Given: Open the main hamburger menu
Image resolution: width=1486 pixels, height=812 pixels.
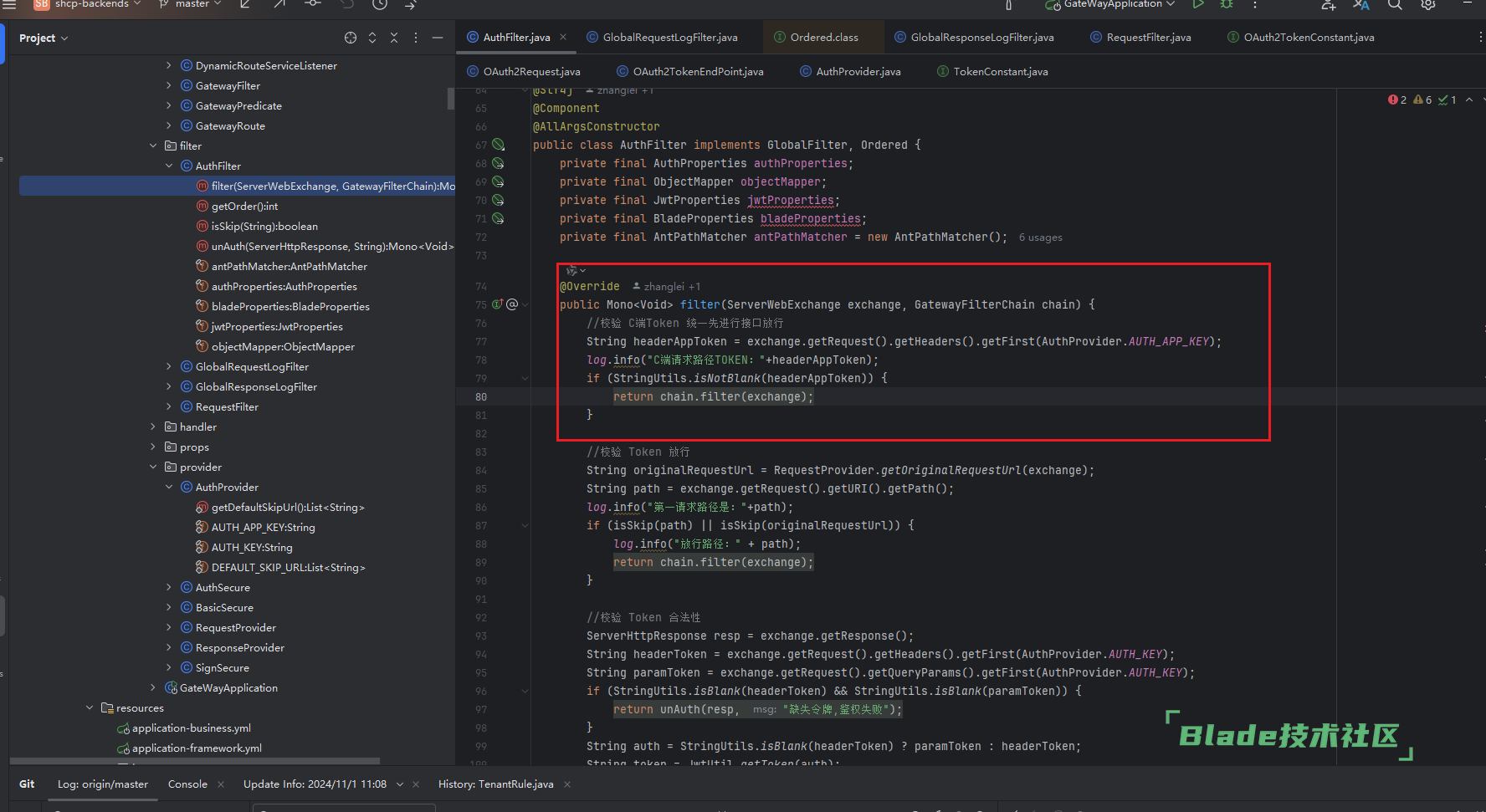Looking at the screenshot, I should click(x=10, y=4).
